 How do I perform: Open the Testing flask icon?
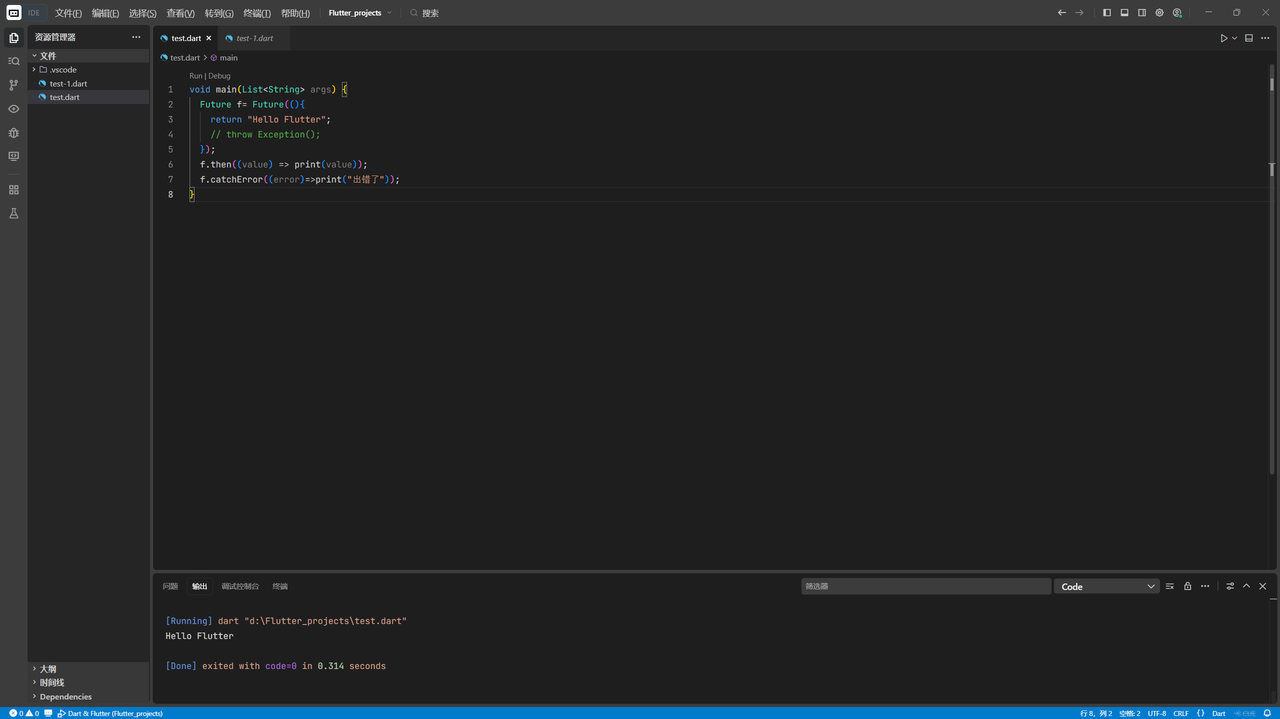point(13,214)
